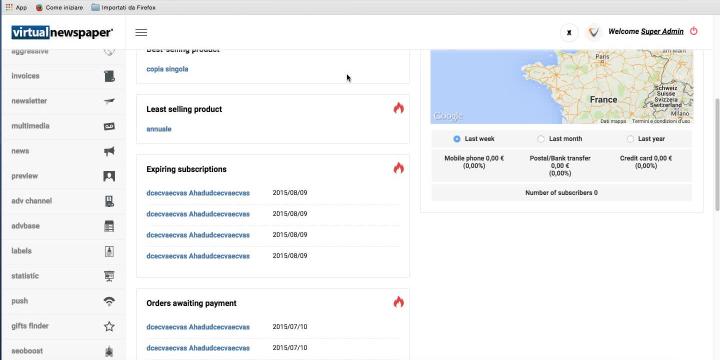This screenshot has height=360, width=720.
Task: Open the Come iniziare bookmark
Action: 60,8
